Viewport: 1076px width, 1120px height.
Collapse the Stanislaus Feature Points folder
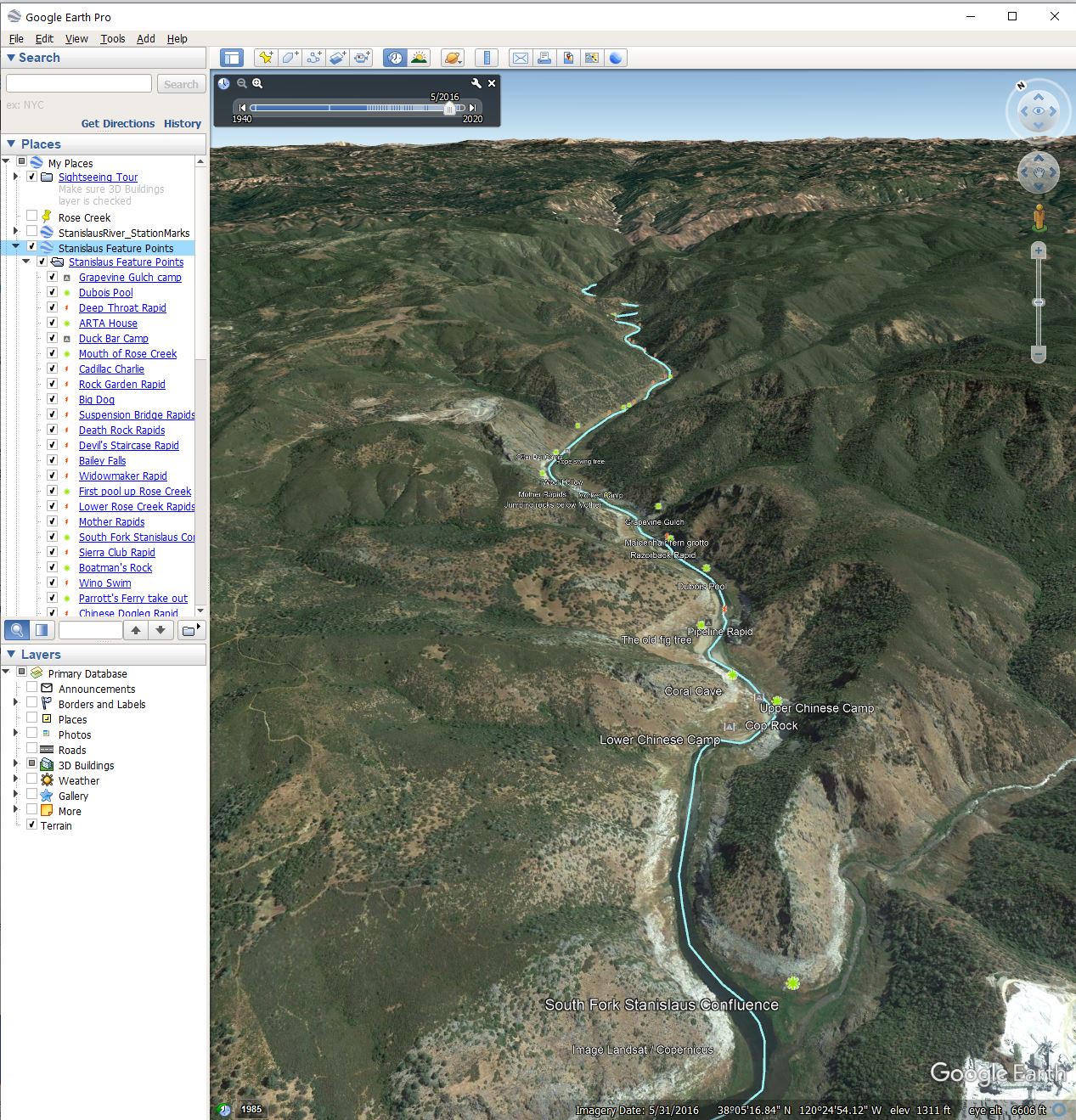tap(27, 262)
